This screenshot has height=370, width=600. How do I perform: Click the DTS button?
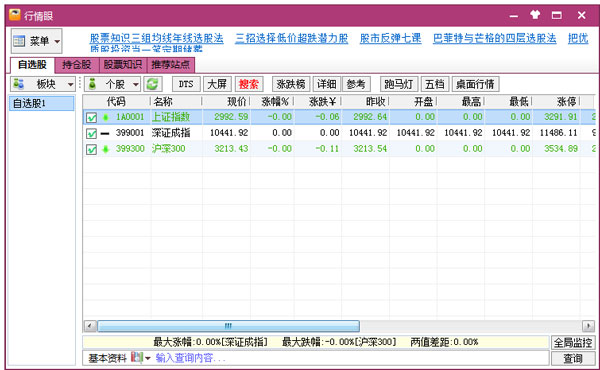(186, 84)
